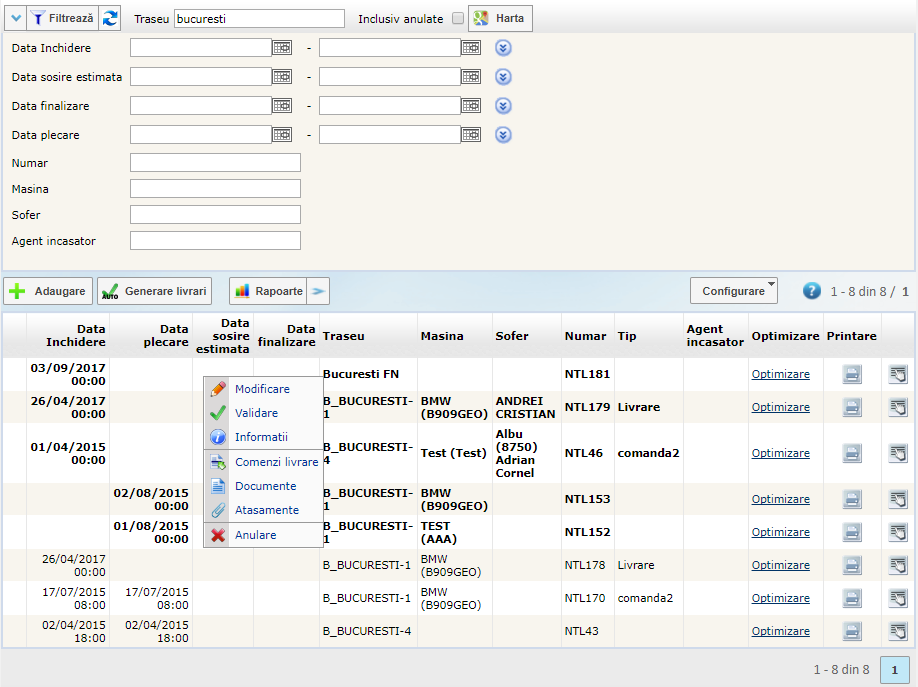Open the Harta map view
918x687 pixels.
(x=500, y=18)
